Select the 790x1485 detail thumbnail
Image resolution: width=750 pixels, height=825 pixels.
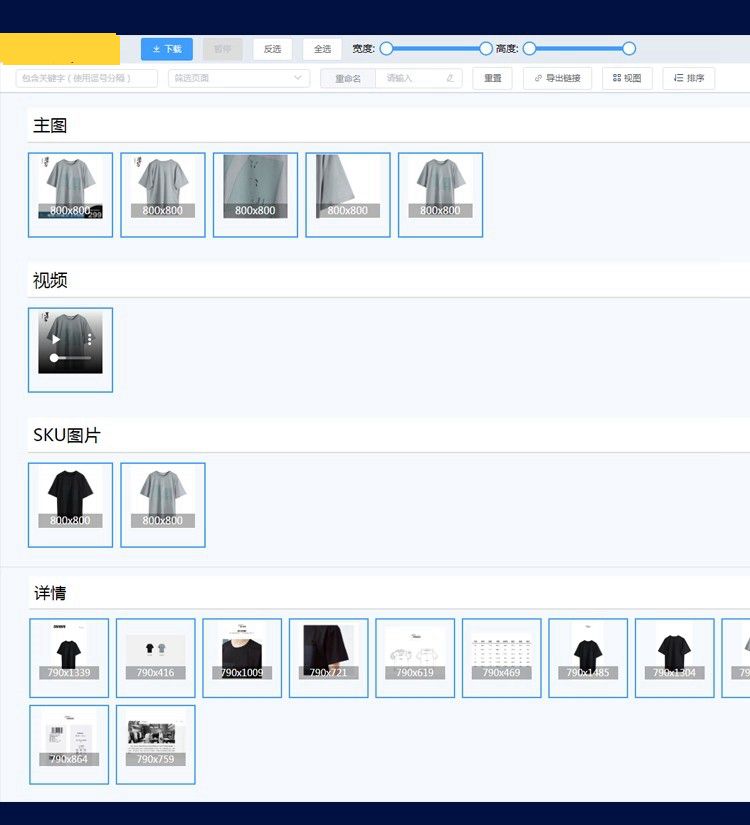coord(588,658)
